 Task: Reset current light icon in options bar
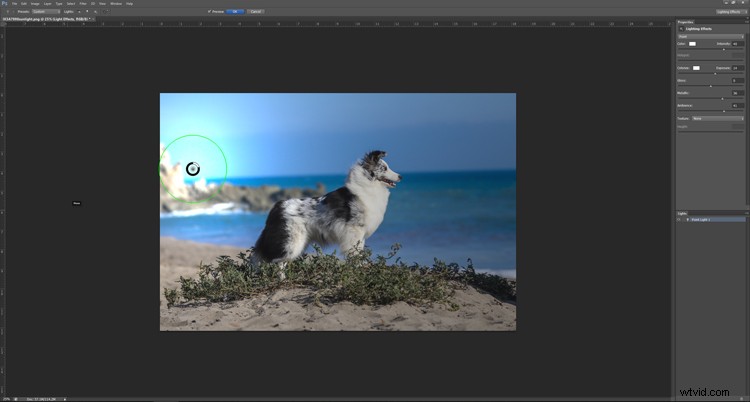(x=106, y=11)
